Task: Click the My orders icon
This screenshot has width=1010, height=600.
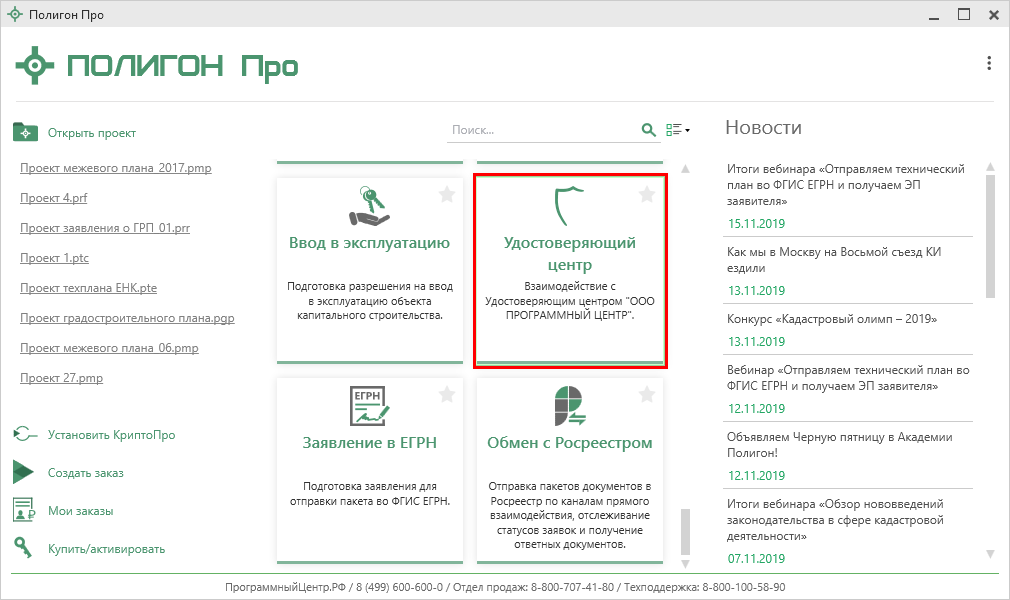Action: tap(25, 511)
